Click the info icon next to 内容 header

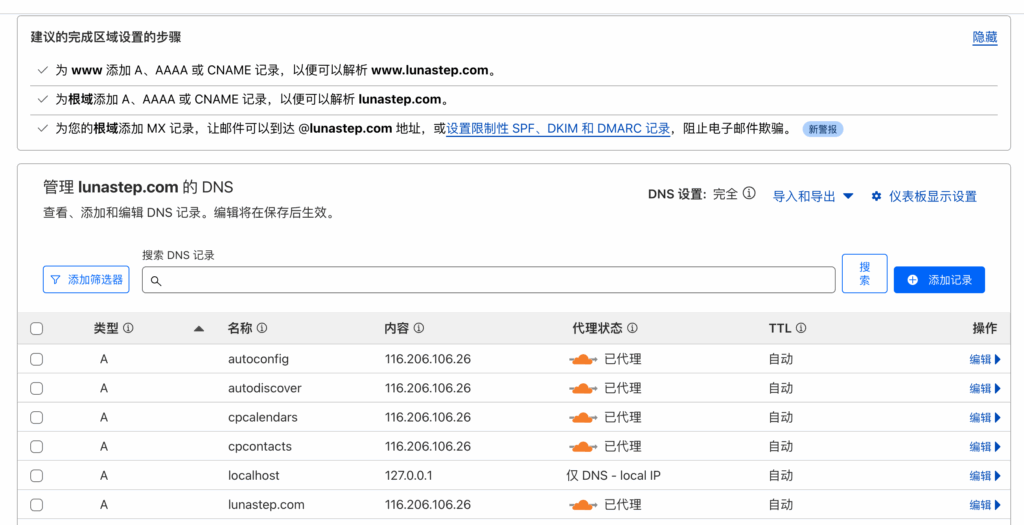click(x=419, y=328)
